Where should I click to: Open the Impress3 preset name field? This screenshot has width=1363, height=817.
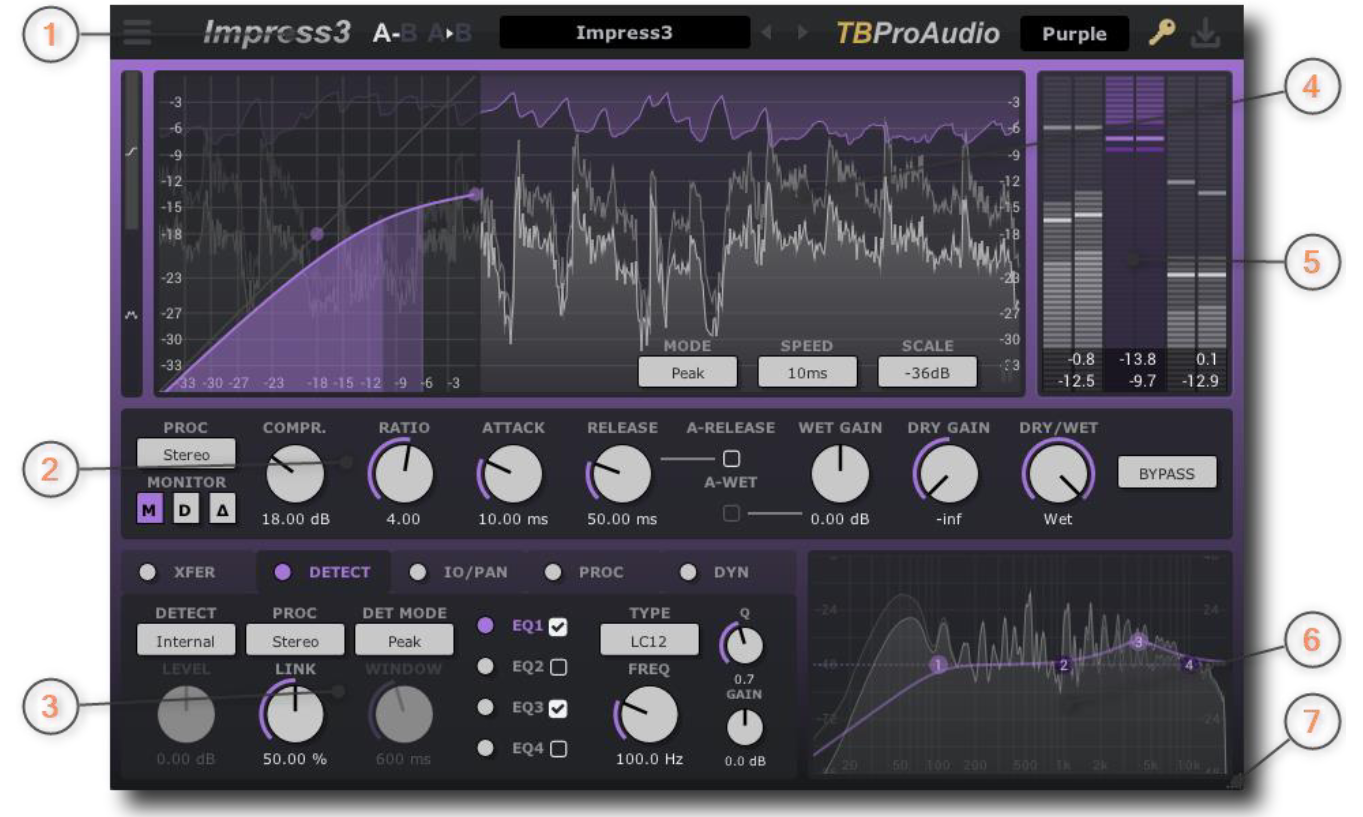coord(624,33)
